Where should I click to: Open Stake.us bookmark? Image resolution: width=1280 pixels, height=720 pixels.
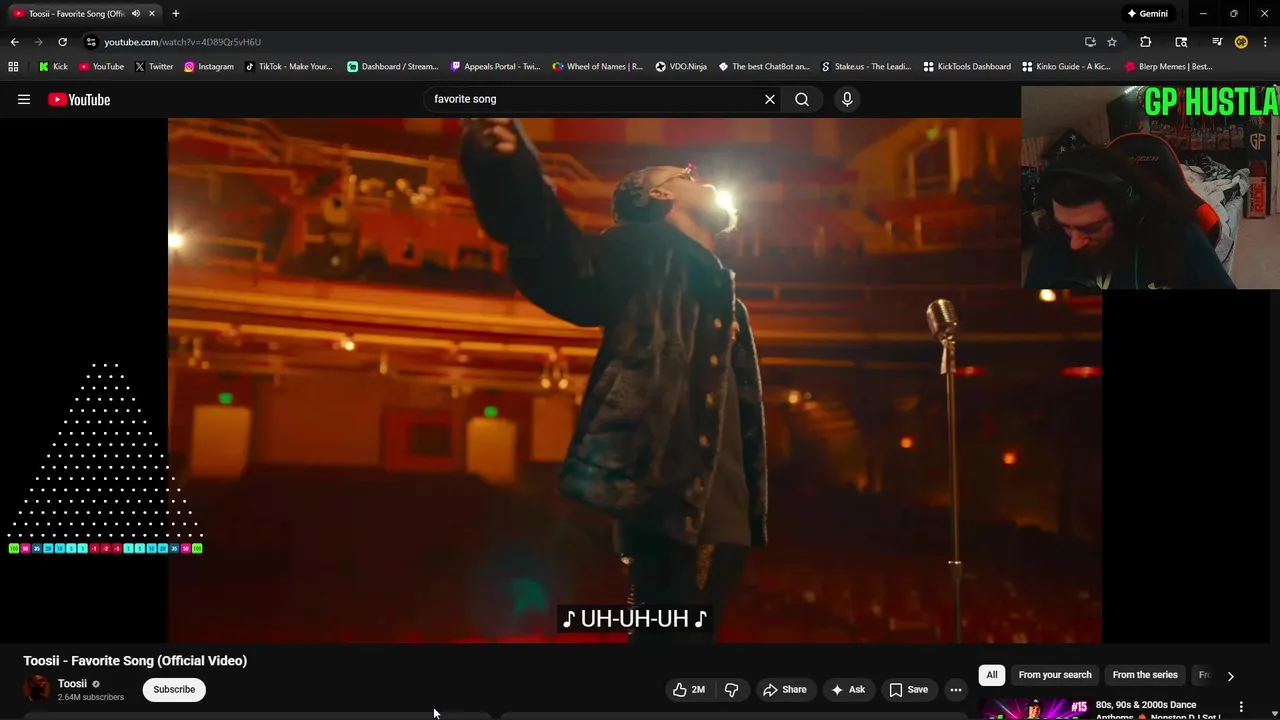(x=866, y=67)
